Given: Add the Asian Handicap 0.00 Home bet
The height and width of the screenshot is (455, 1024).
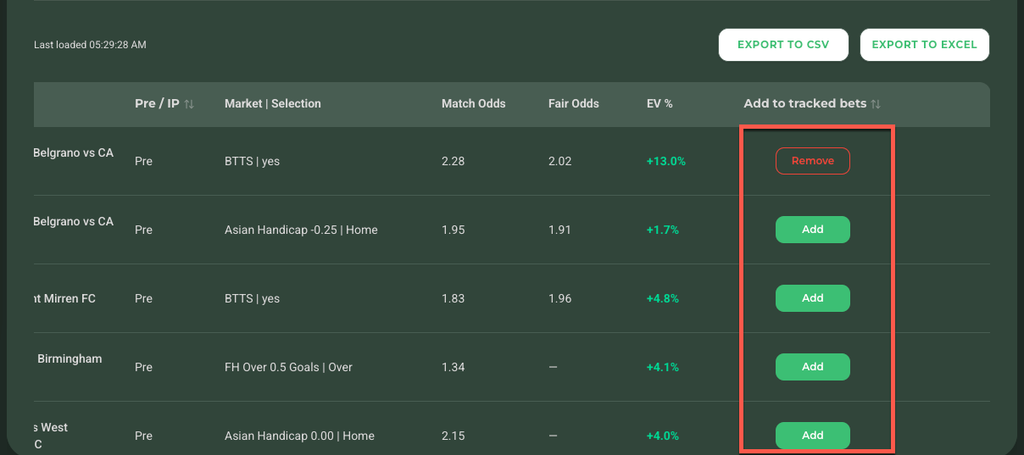Looking at the screenshot, I should point(812,435).
